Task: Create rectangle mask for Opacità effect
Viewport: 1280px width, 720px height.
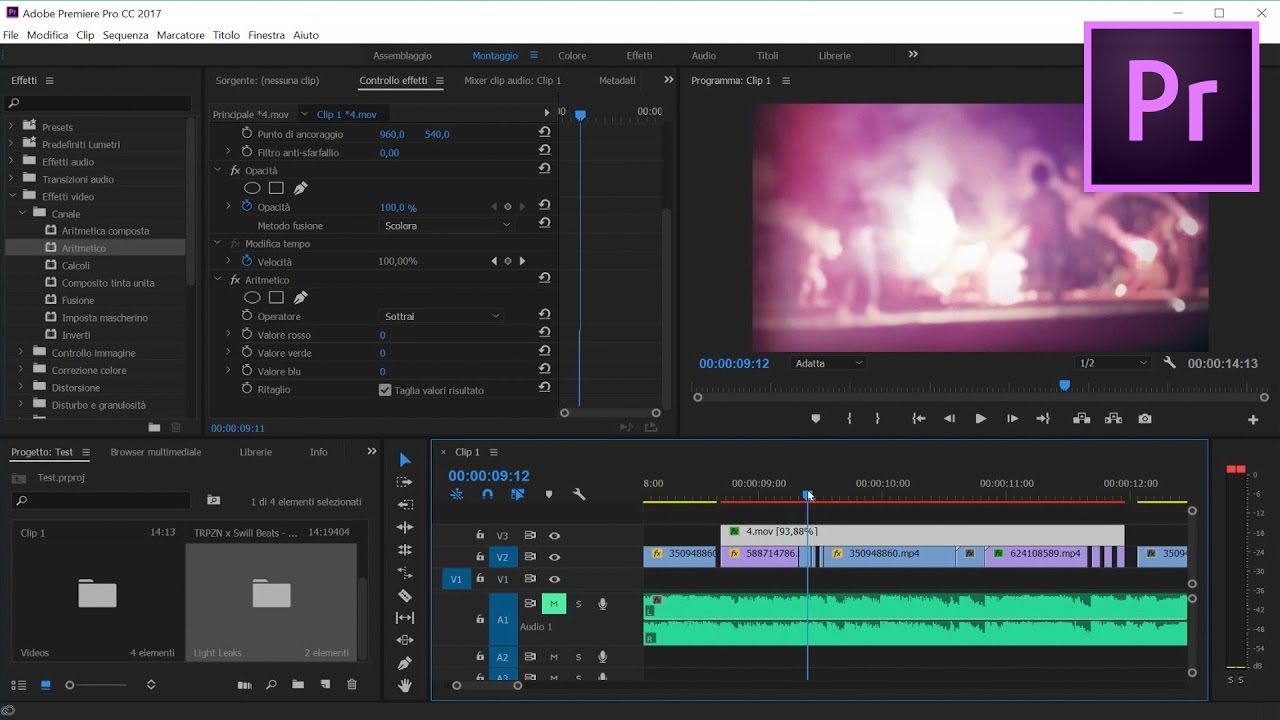Action: [x=276, y=188]
